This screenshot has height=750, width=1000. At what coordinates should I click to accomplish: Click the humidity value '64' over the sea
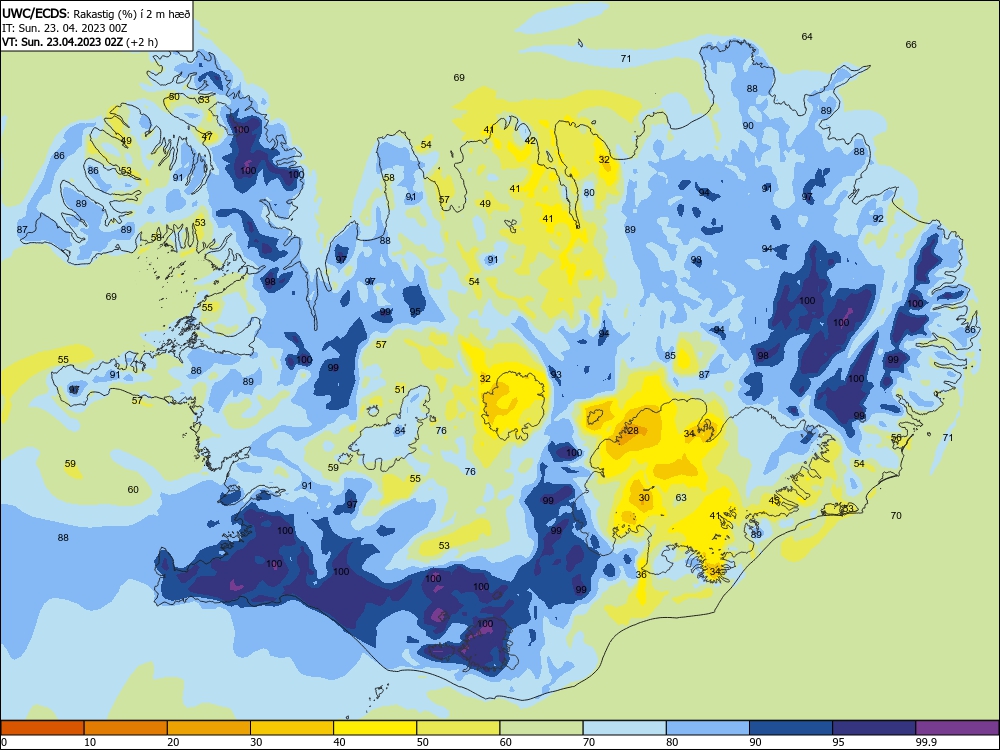tap(807, 36)
